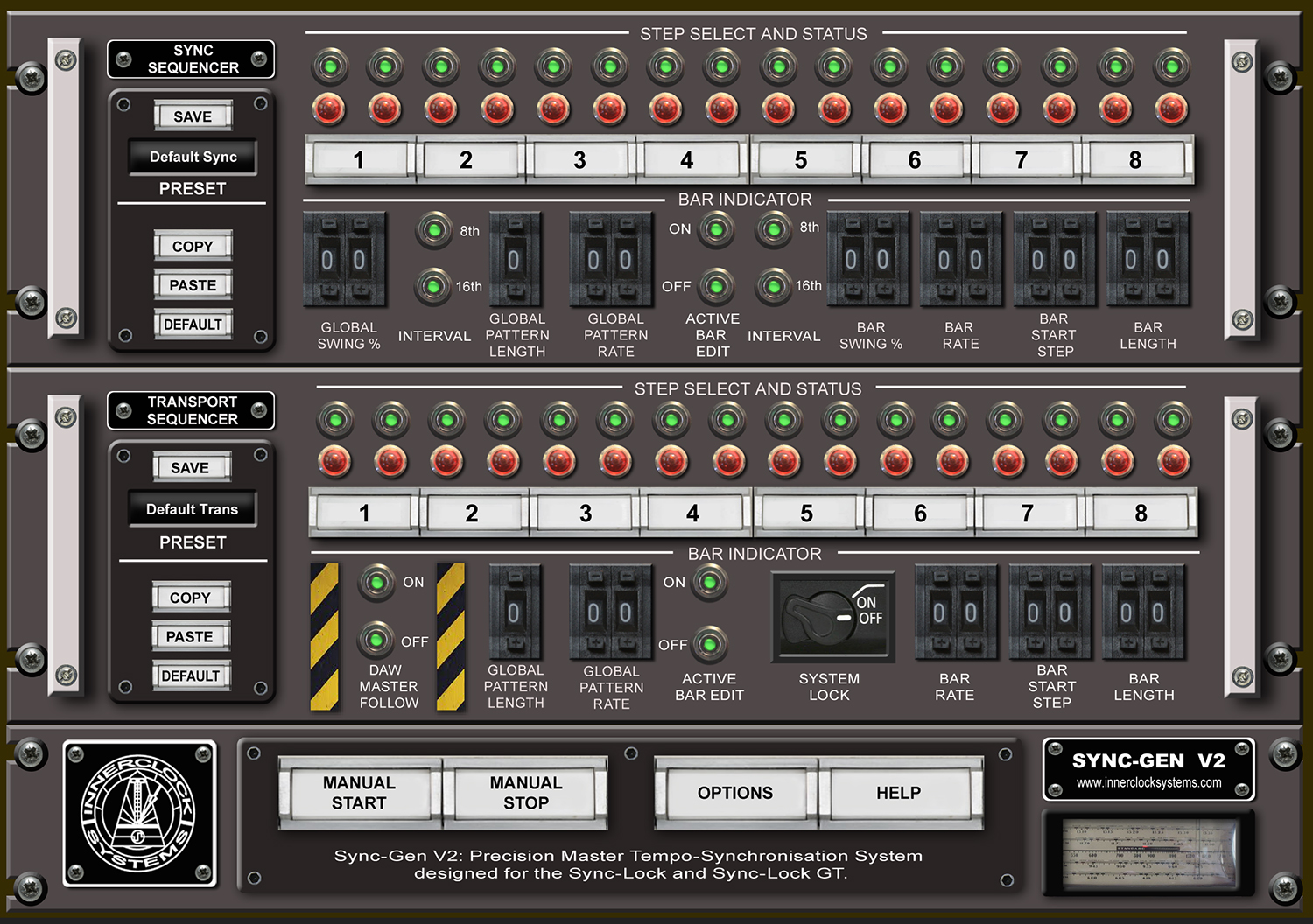Image resolution: width=1313 pixels, height=924 pixels.
Task: Toggle red step LED above Sync bar 5 left
Action: [x=778, y=109]
